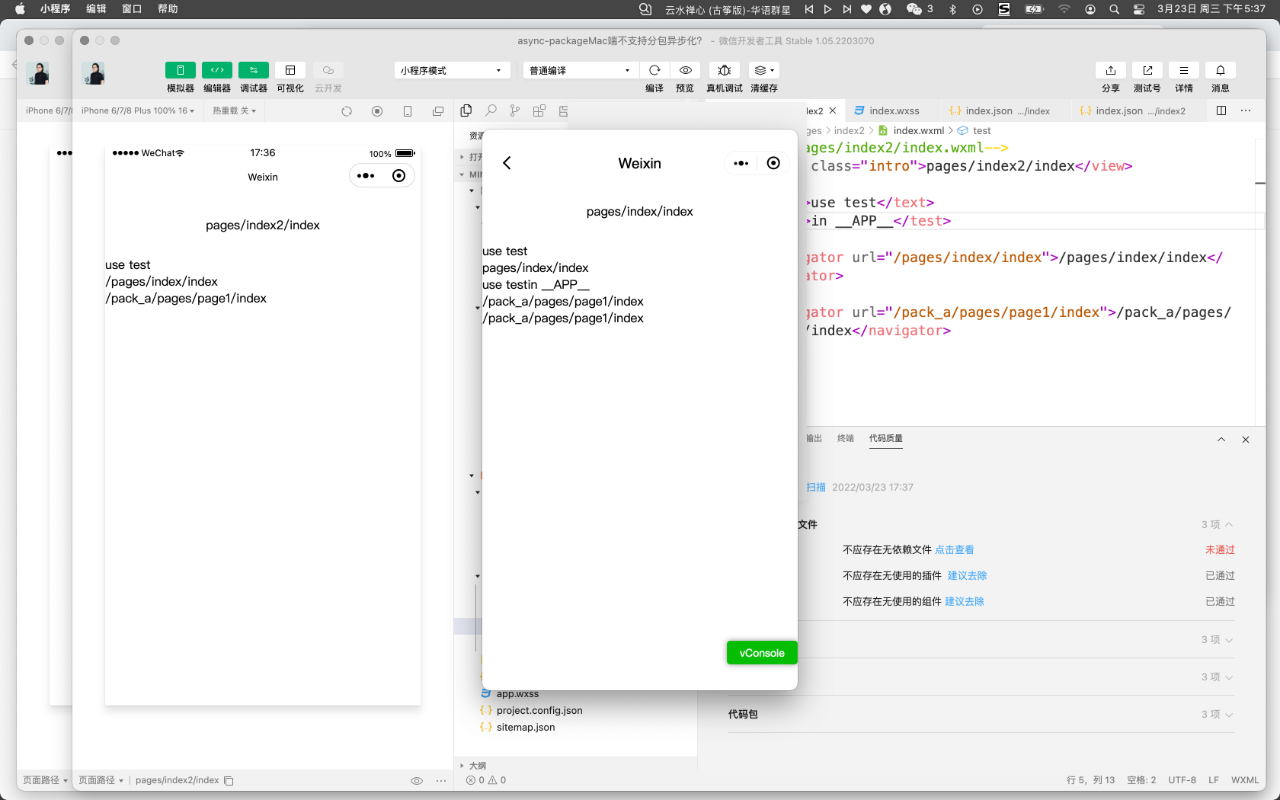Open the search magnifier icon in editor sidebar
The width and height of the screenshot is (1280, 800).
pos(491,111)
